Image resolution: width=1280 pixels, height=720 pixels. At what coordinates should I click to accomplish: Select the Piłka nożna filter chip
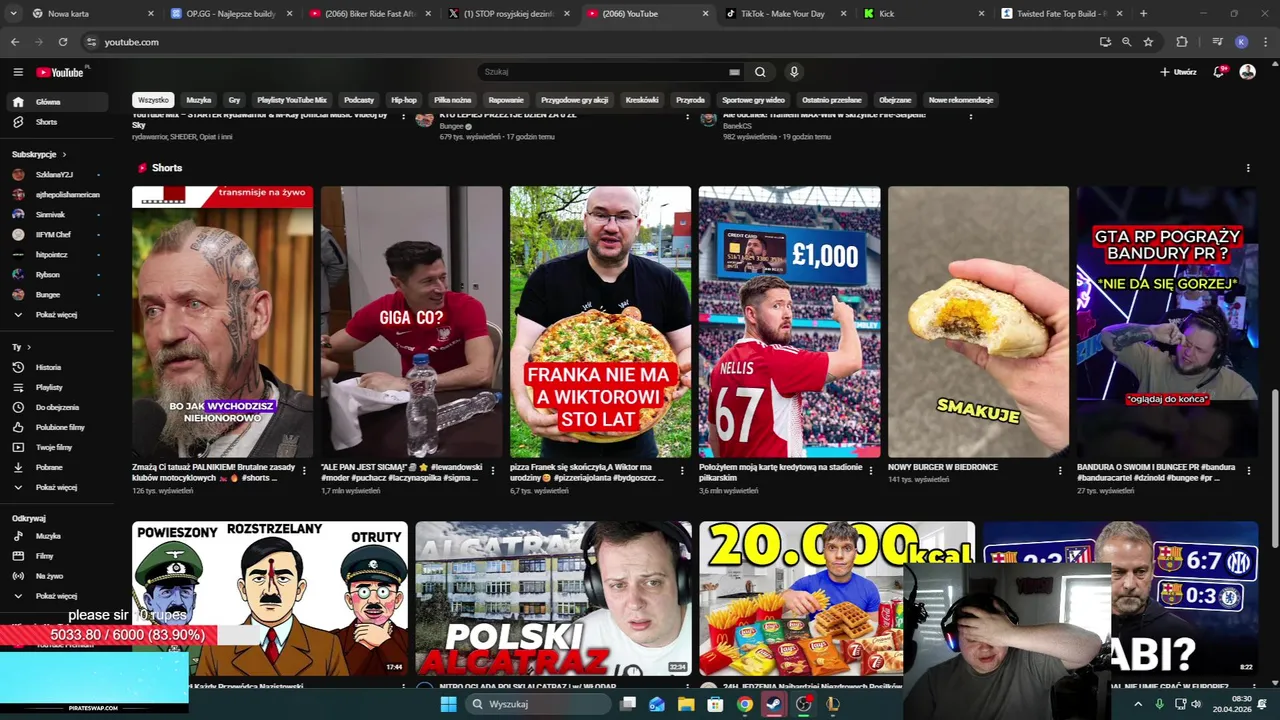(452, 100)
